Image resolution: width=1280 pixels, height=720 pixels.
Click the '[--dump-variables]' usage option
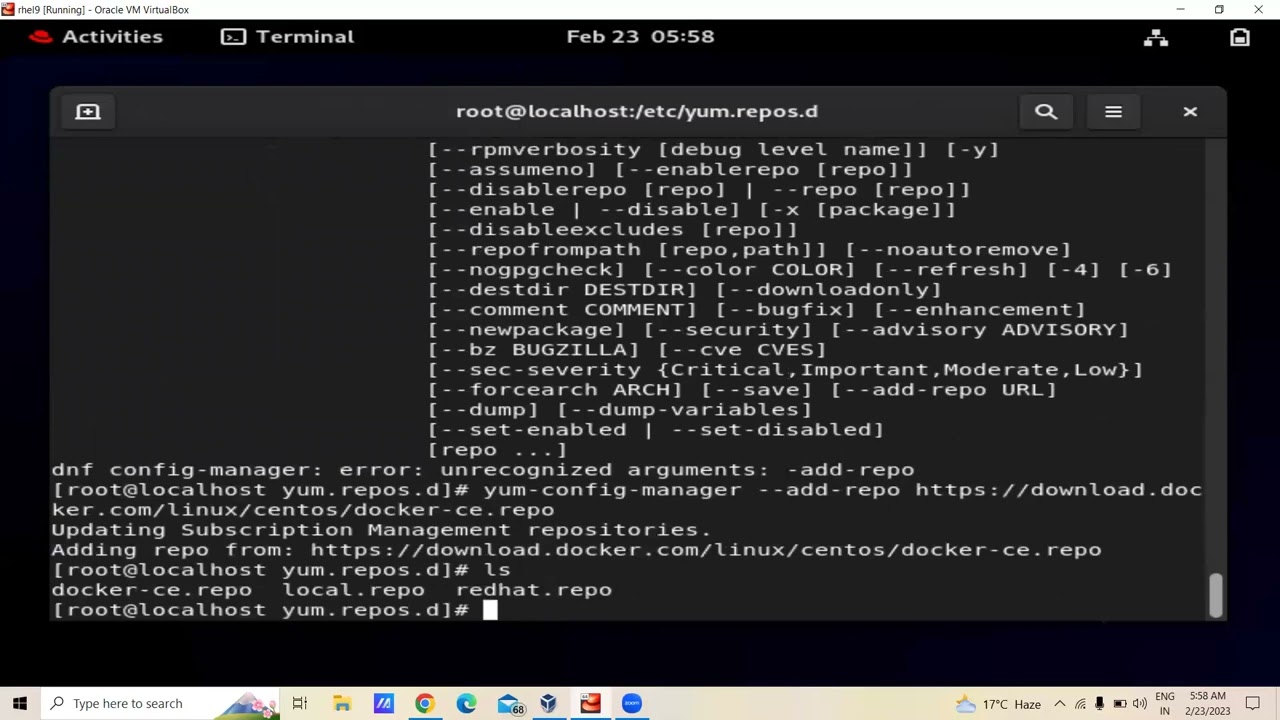click(x=684, y=410)
